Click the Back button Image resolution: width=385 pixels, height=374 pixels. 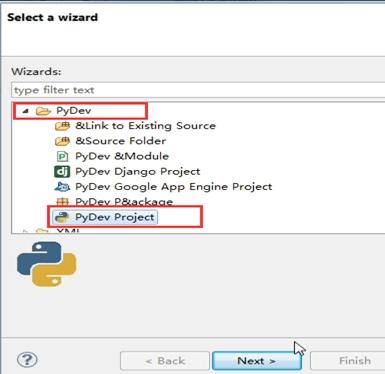tap(165, 361)
